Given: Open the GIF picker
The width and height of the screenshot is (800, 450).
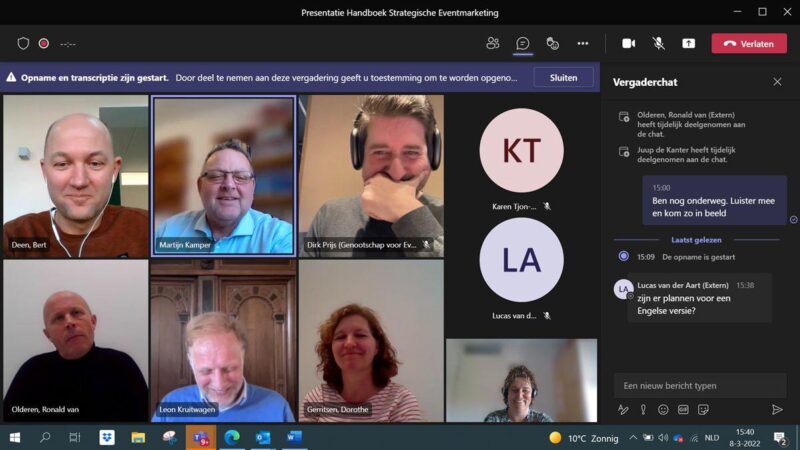Looking at the screenshot, I should click(683, 409).
